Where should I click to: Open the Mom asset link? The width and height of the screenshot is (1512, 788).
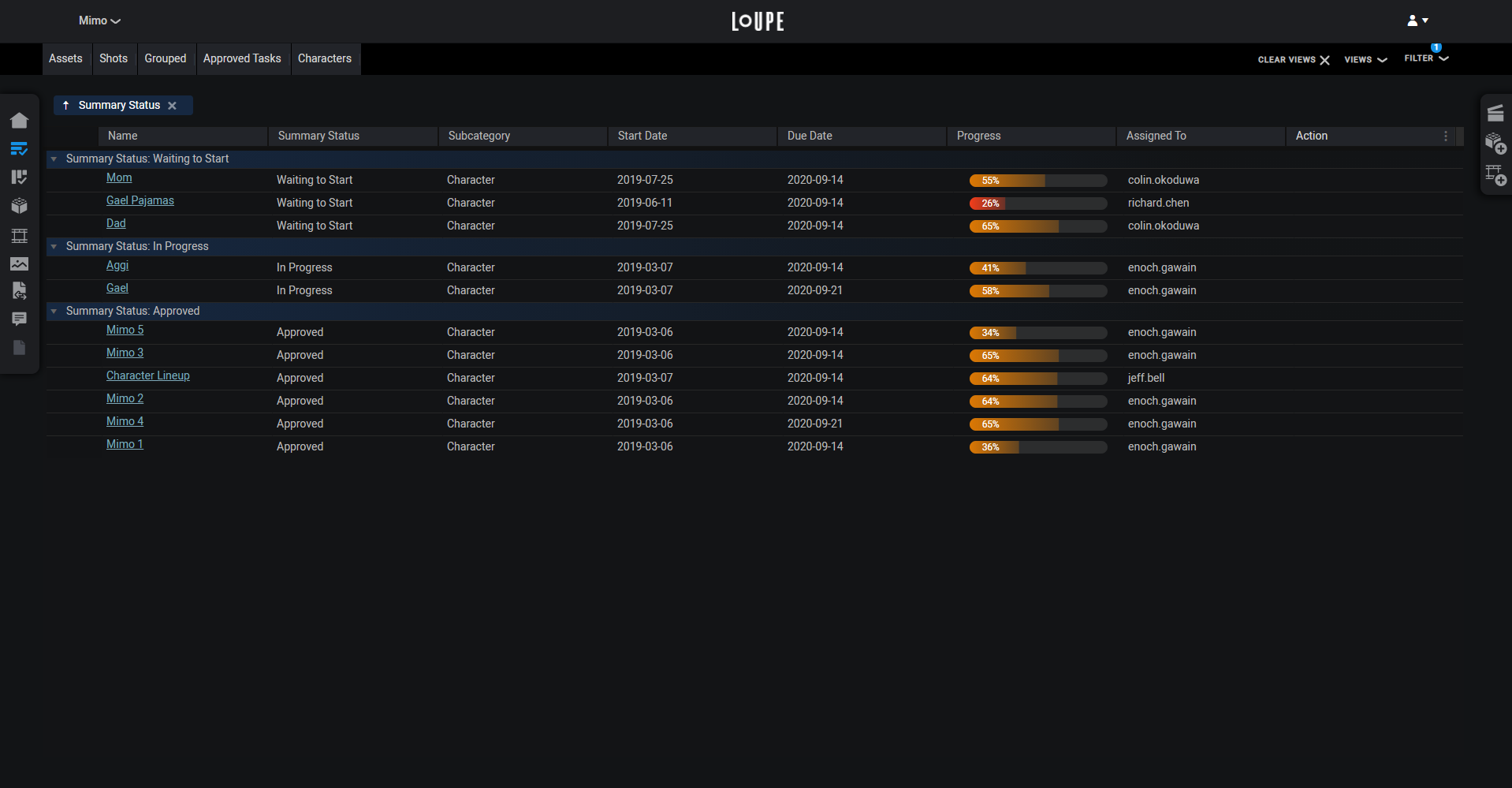(x=119, y=178)
